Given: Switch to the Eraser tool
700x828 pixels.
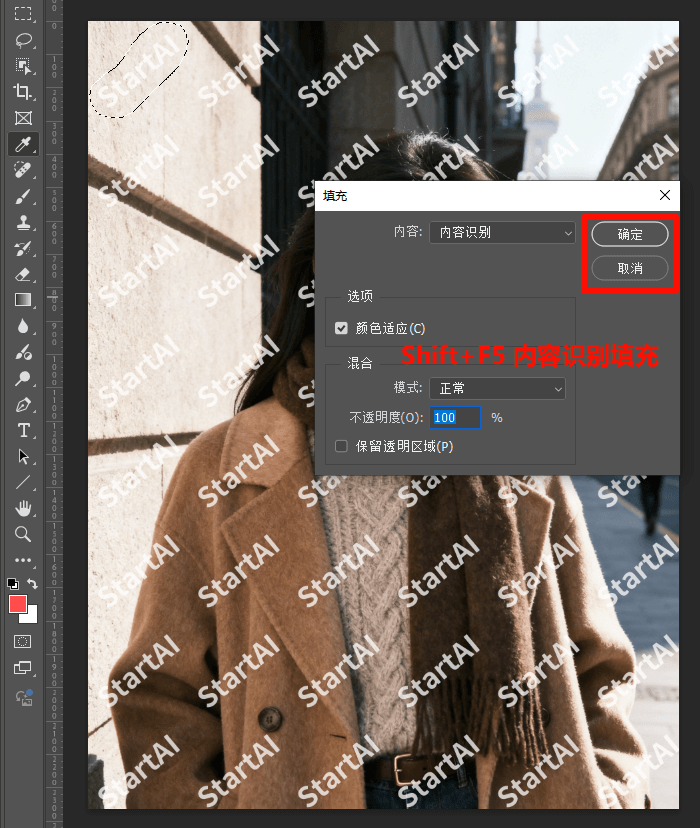Looking at the screenshot, I should [x=22, y=274].
